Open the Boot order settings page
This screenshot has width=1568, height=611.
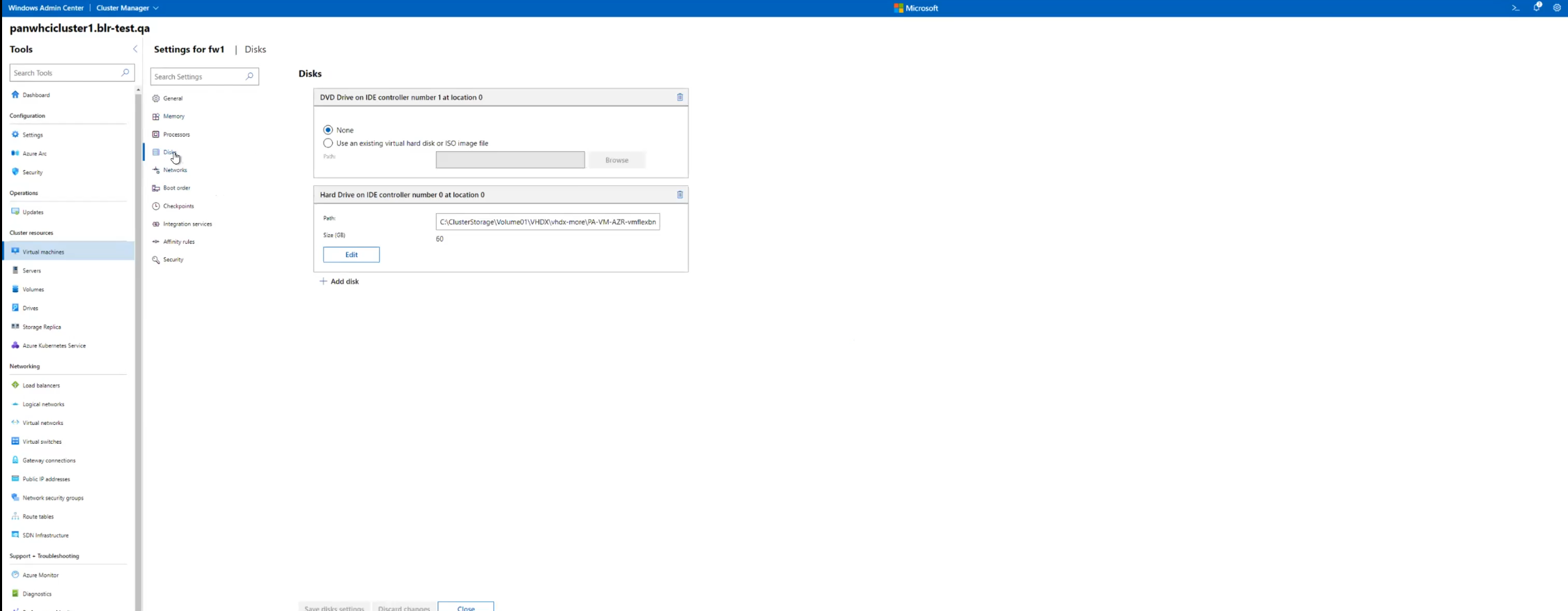click(177, 187)
